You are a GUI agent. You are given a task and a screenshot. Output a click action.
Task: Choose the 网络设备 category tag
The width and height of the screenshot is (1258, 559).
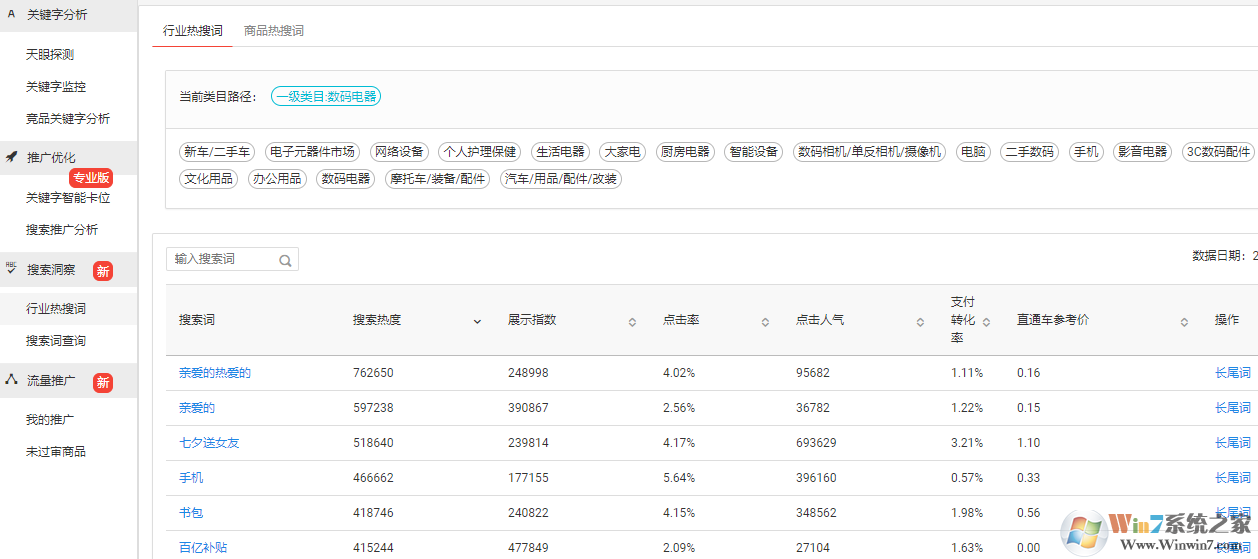pos(399,152)
